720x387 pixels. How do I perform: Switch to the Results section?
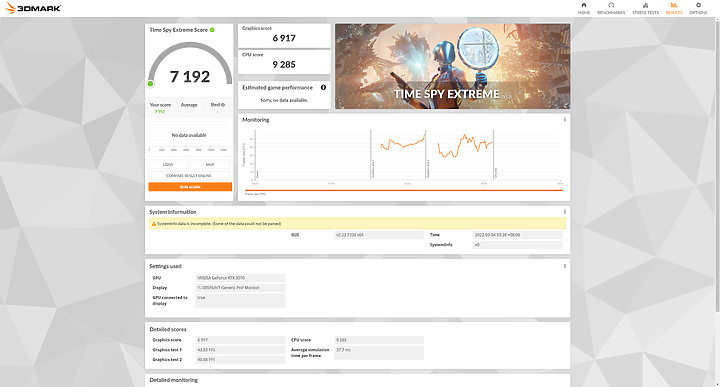tap(674, 8)
